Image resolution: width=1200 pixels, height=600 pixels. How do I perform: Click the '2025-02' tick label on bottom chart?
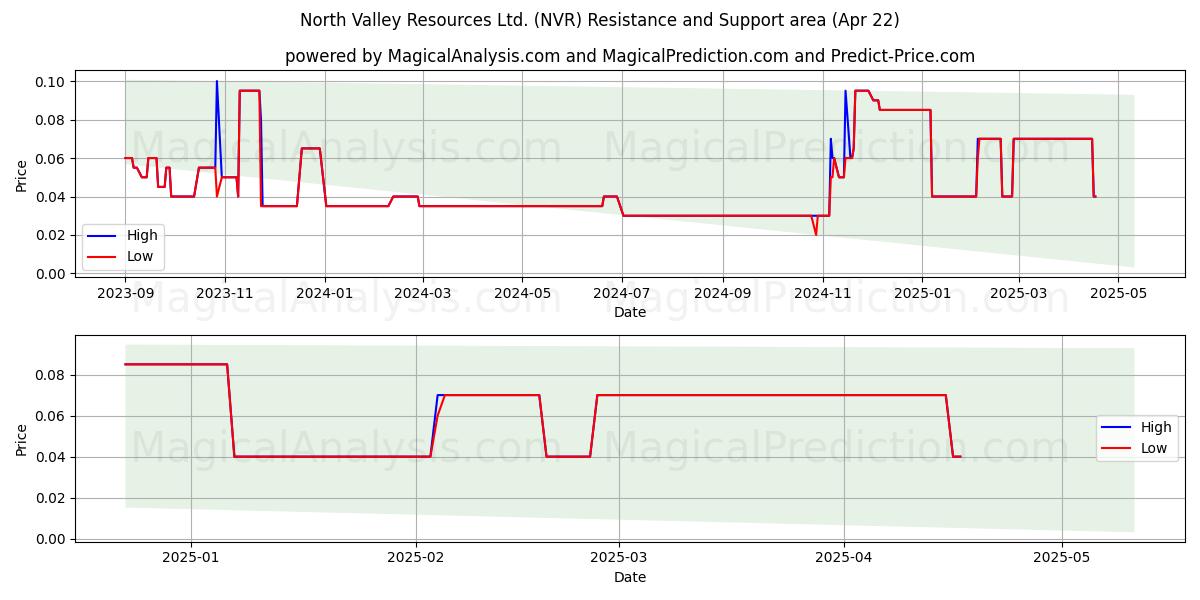coord(416,558)
